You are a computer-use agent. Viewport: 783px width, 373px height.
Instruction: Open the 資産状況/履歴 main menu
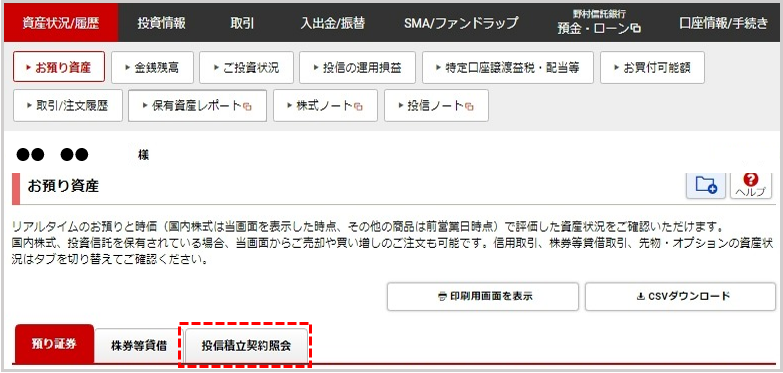[61, 23]
